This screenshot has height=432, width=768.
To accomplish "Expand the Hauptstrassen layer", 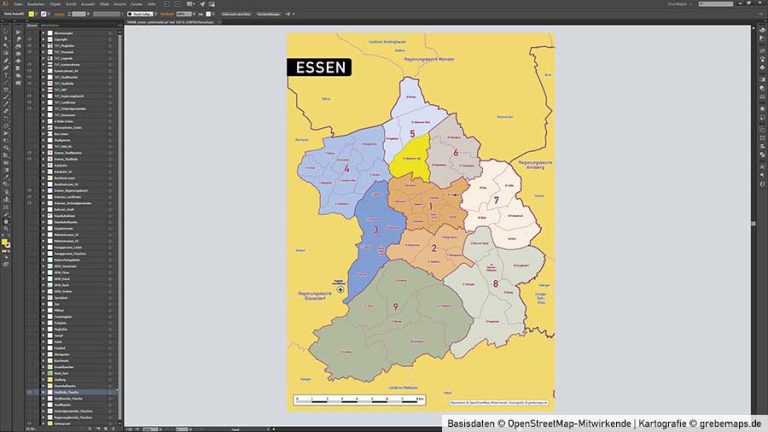I will tap(43, 228).
